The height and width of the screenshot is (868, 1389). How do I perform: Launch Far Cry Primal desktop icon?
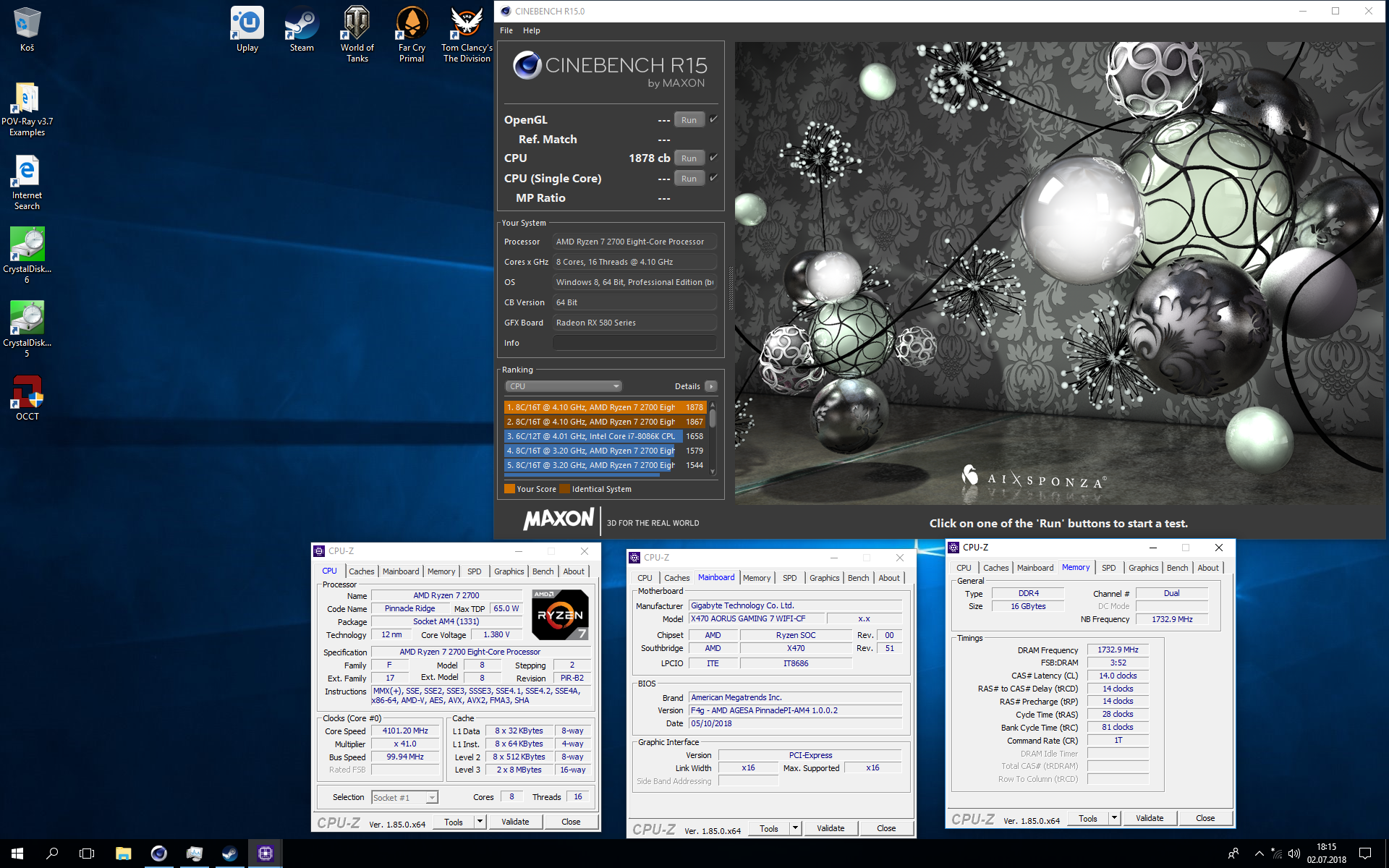click(x=412, y=34)
